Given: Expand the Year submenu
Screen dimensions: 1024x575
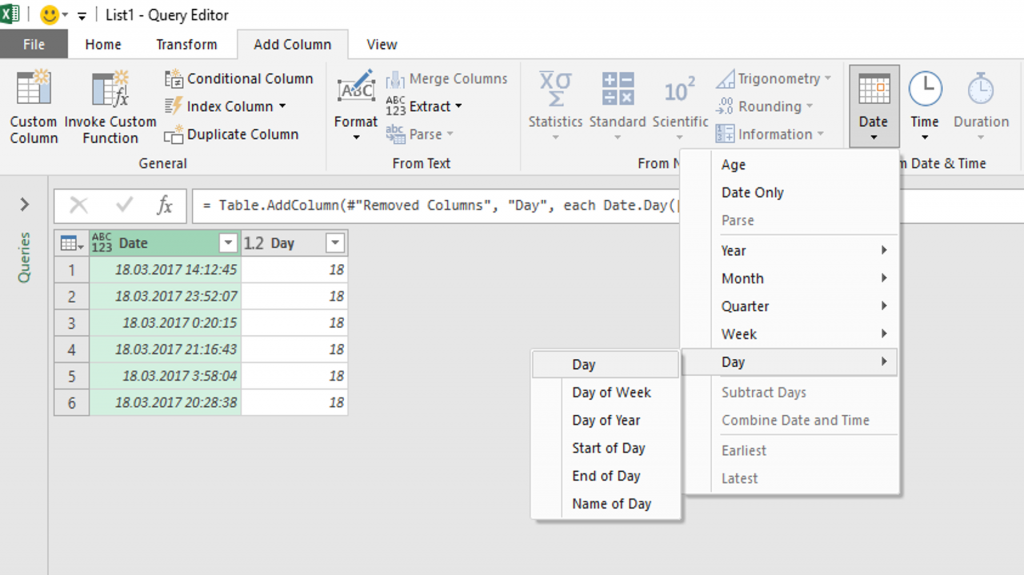Looking at the screenshot, I should coord(804,250).
